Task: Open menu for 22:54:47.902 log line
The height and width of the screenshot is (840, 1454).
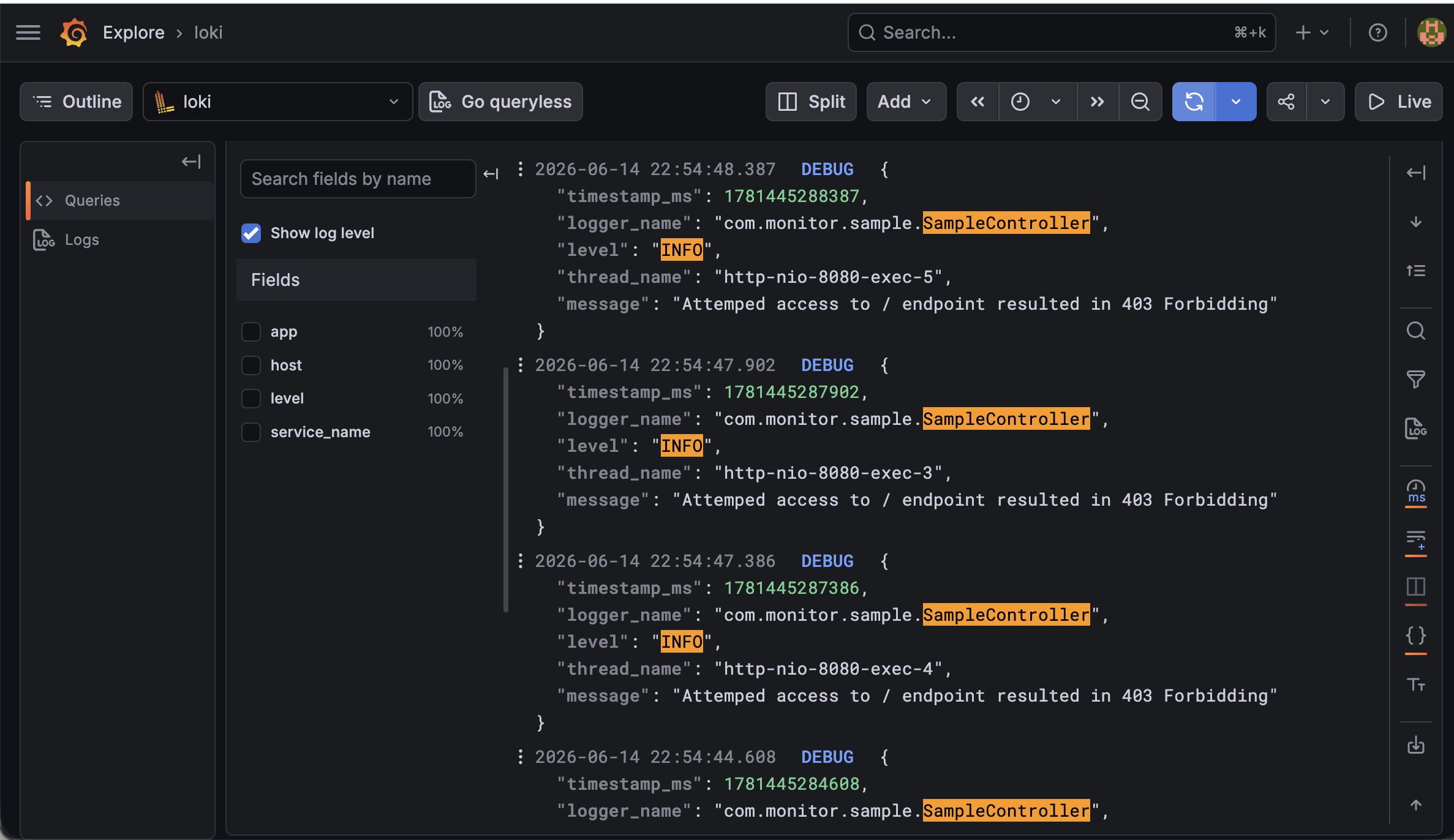Action: coord(520,365)
